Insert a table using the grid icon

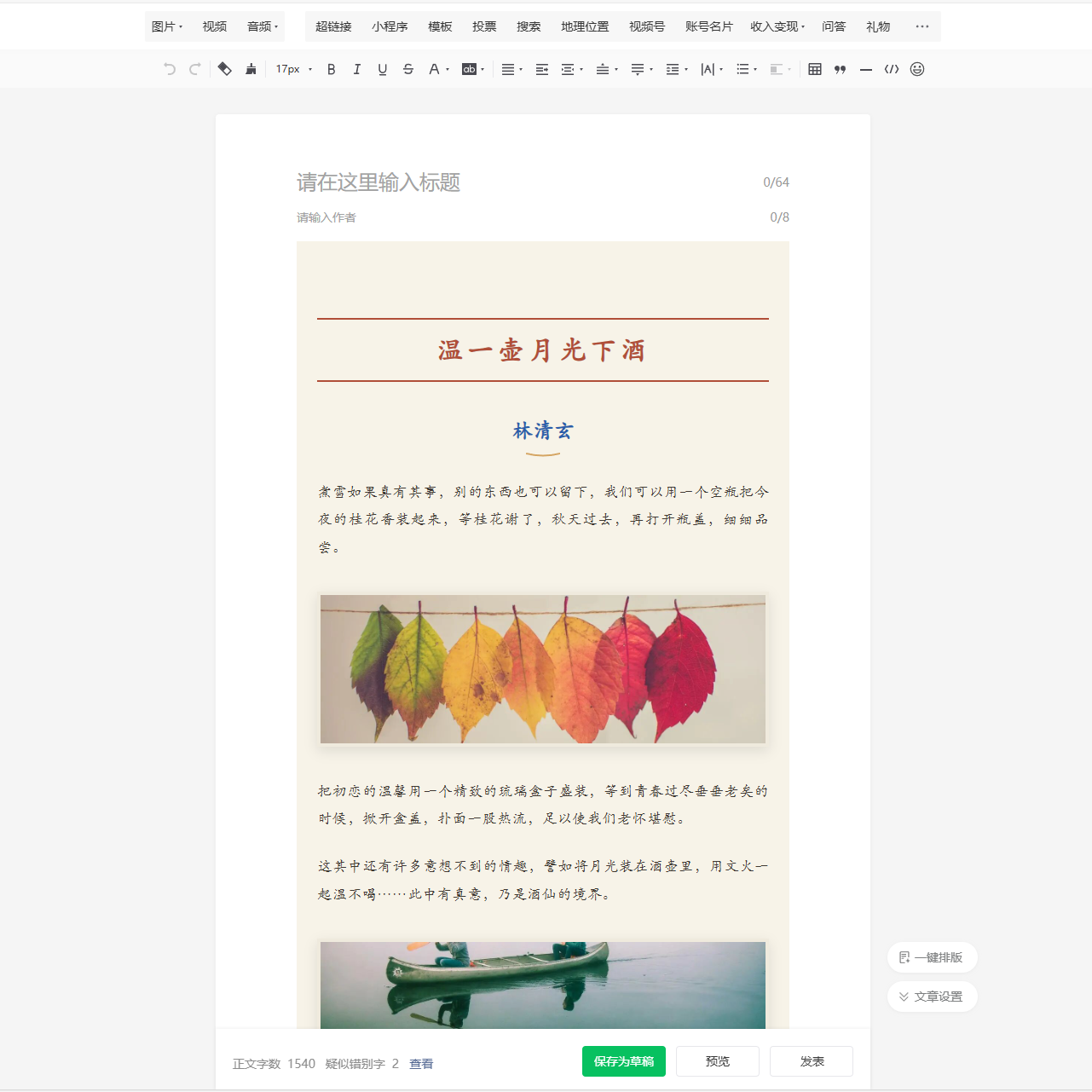(815, 69)
